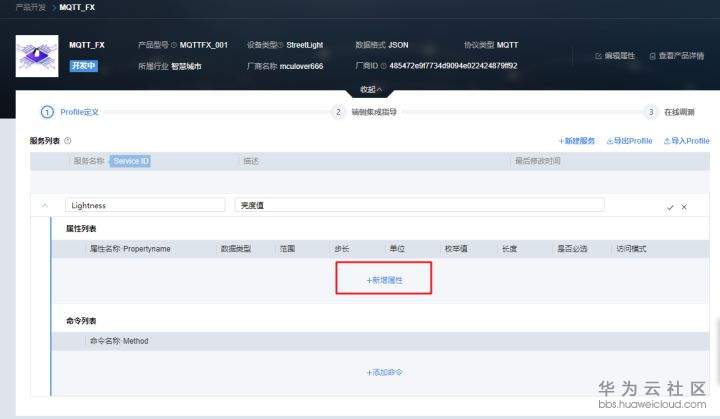Click the StreetLight device type value
Image resolution: width=720 pixels, height=419 pixels.
pyautogui.click(x=304, y=45)
